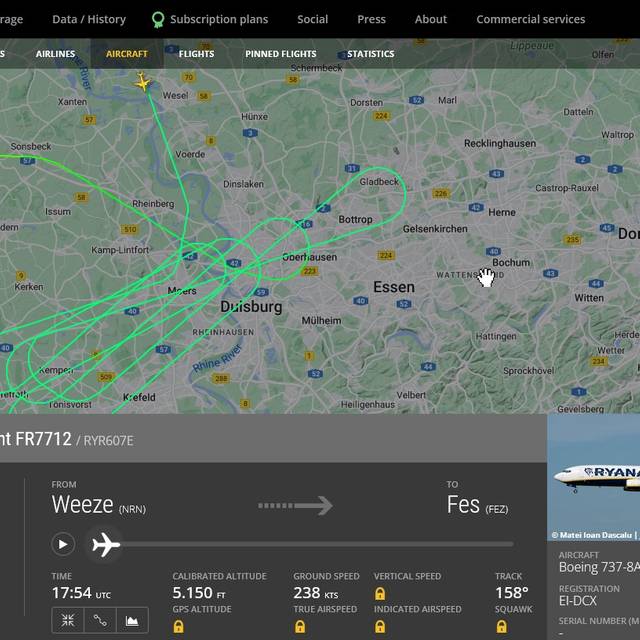This screenshot has width=640, height=640.
Task: Click the airplane marker on playback timeline
Action: [x=106, y=544]
